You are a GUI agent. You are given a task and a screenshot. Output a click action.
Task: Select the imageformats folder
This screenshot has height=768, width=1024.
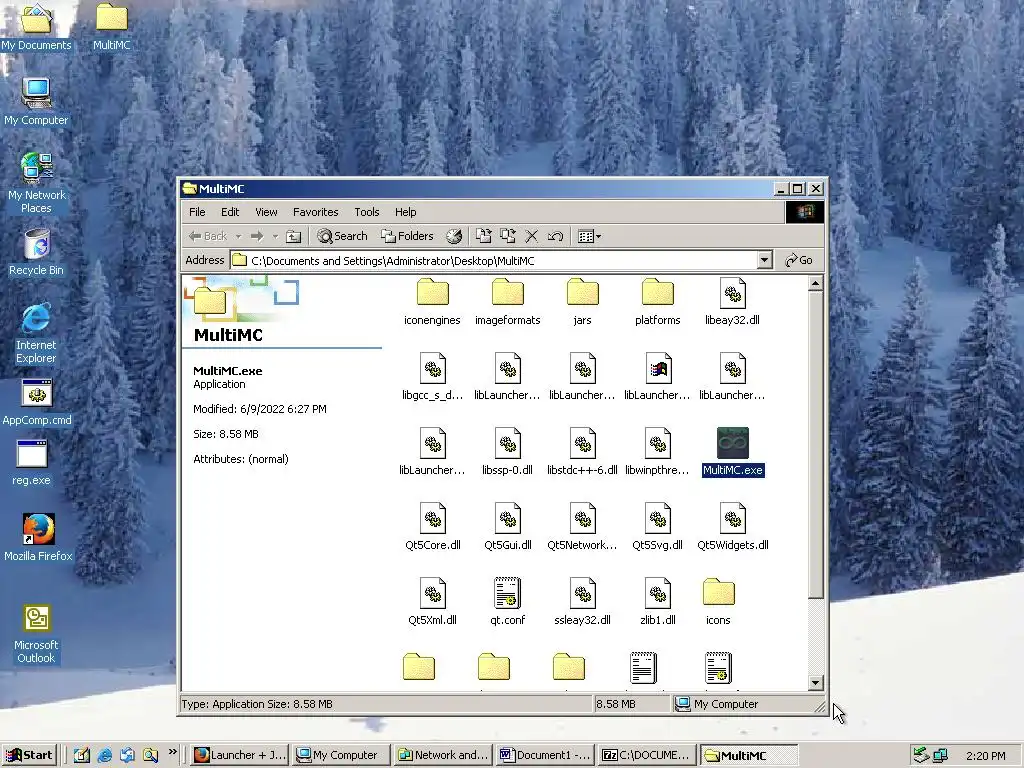coord(507,302)
